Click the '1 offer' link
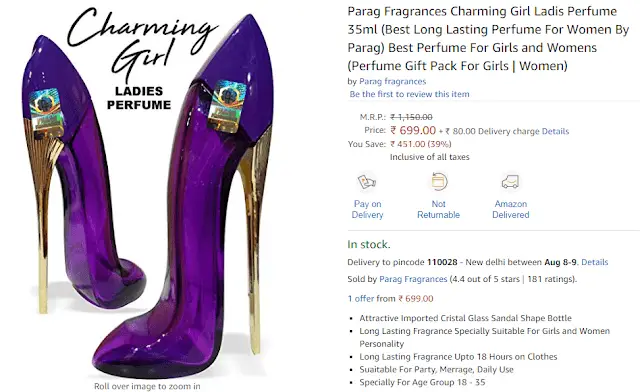 361,298
